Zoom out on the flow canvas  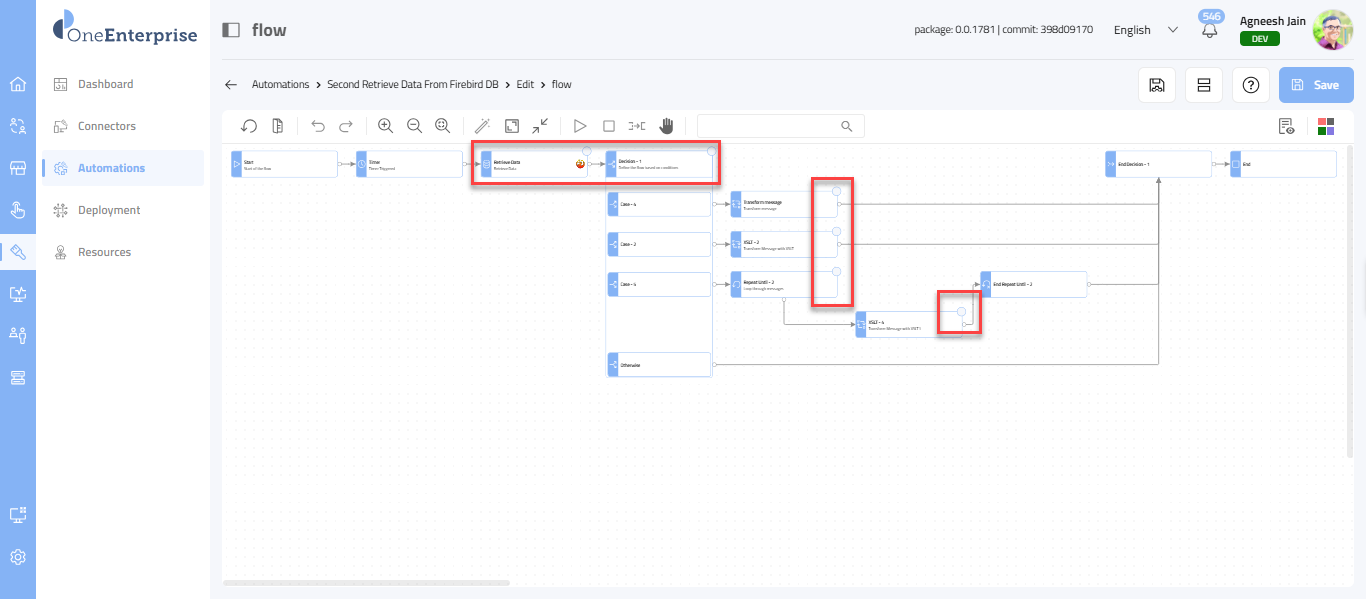414,126
